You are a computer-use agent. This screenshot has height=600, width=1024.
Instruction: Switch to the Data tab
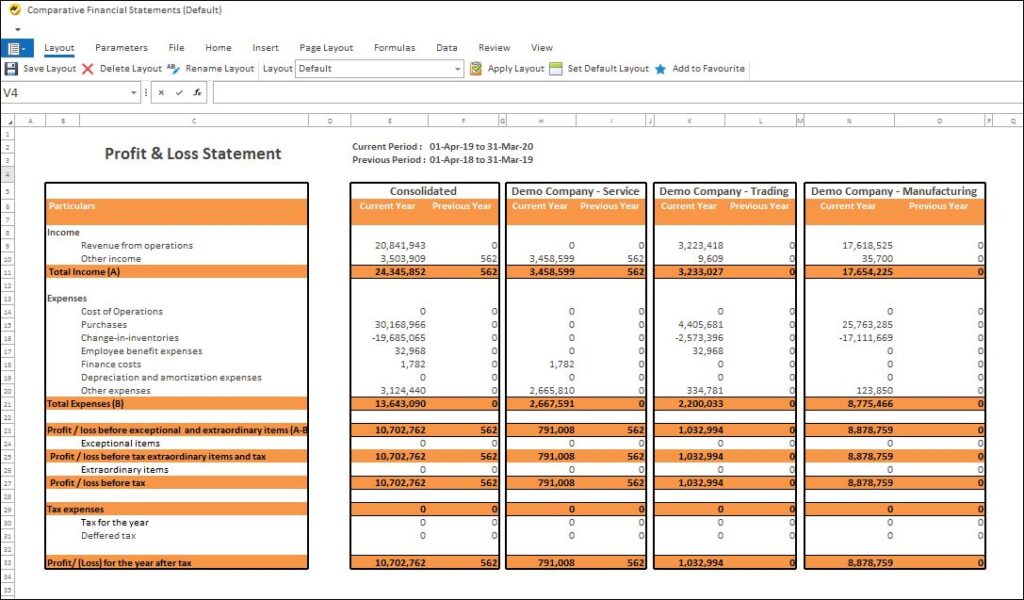coord(446,47)
